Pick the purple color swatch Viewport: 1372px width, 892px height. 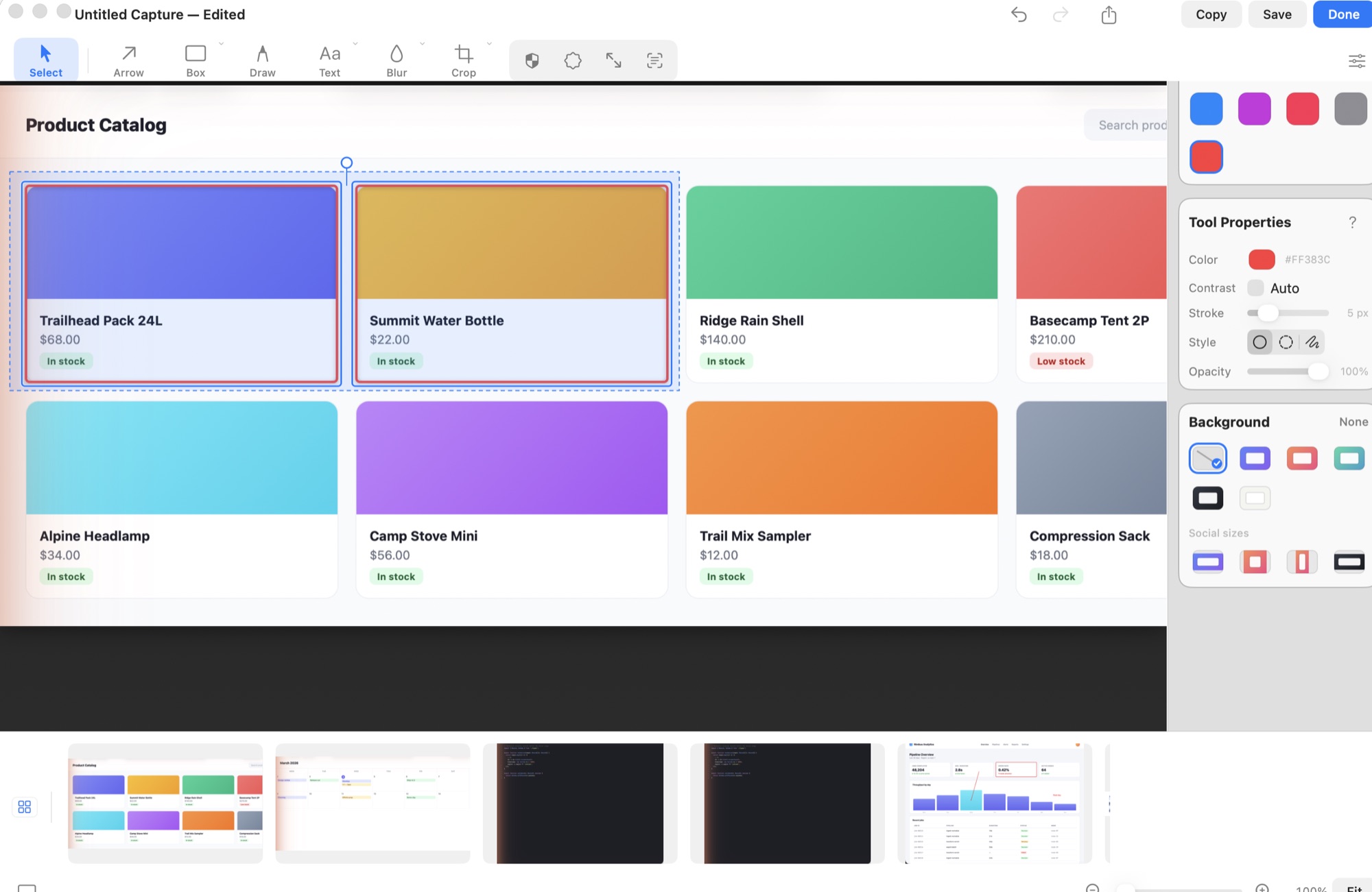pyautogui.click(x=1254, y=109)
